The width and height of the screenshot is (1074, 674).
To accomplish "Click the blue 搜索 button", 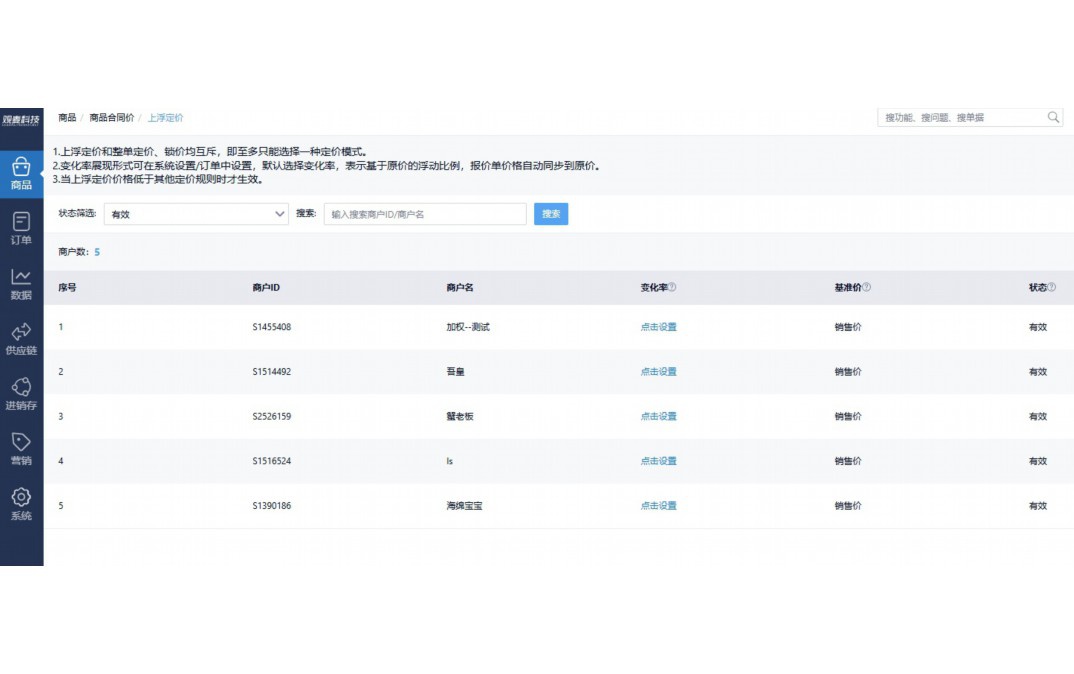I will [x=551, y=214].
